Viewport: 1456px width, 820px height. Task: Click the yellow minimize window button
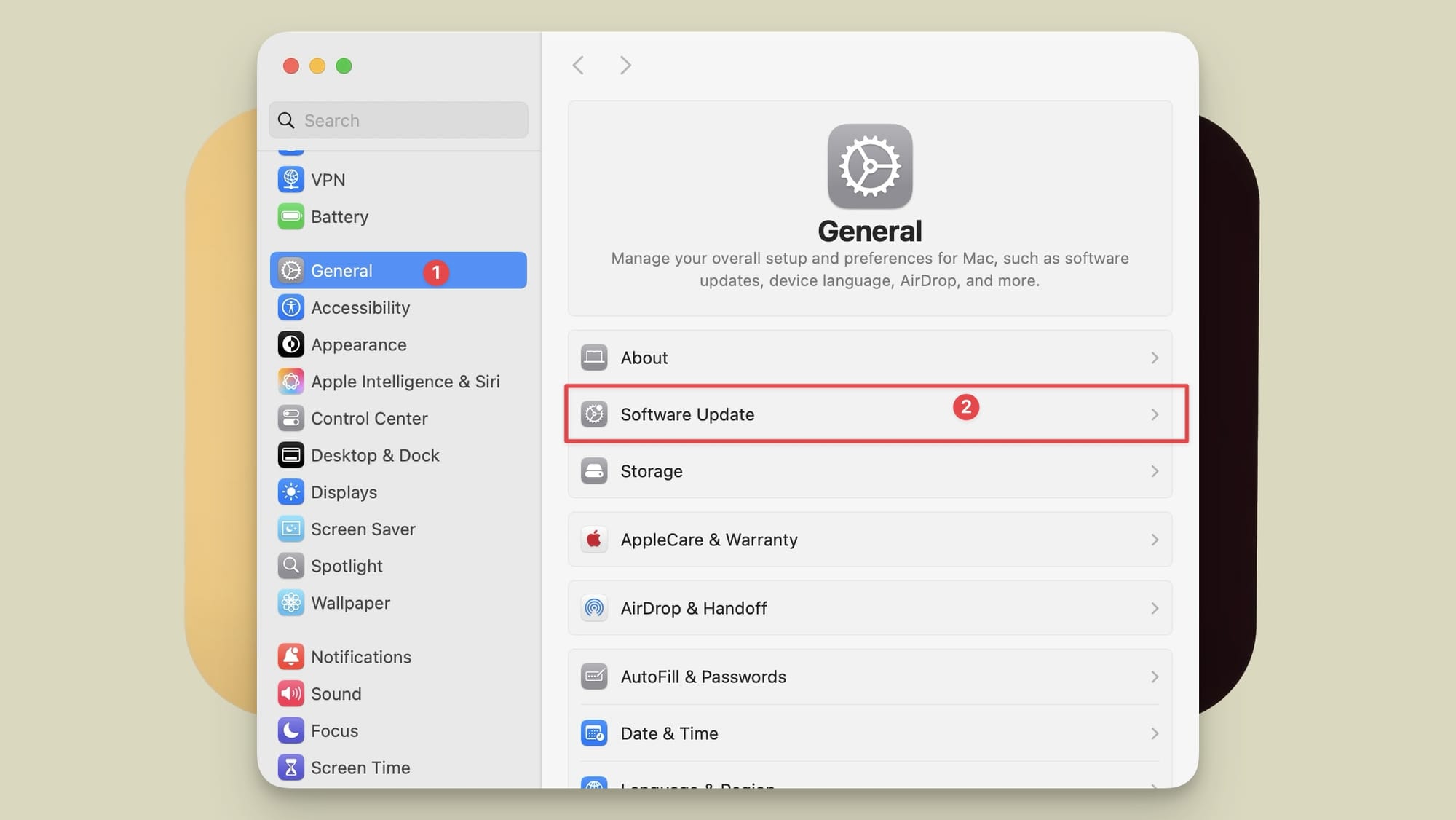[317, 66]
